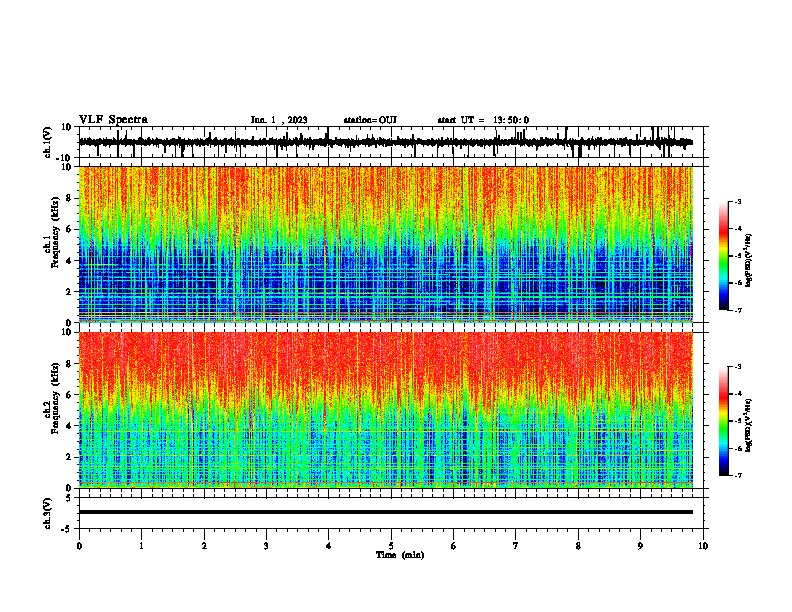This screenshot has width=792, height=612.
Task: Click the "VLF Spectra" plot title
Action: tap(113, 120)
